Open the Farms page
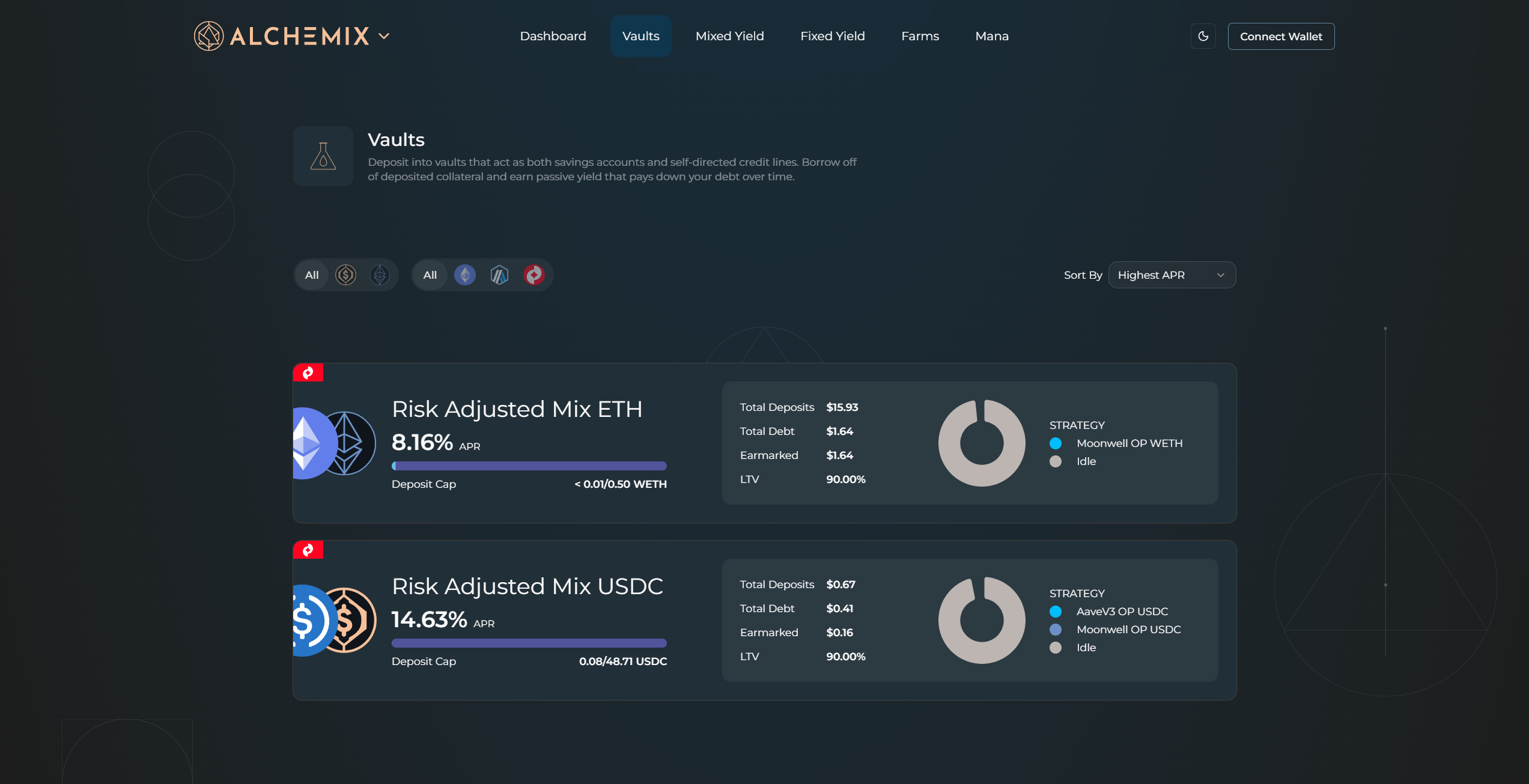The height and width of the screenshot is (784, 1529). 920,35
